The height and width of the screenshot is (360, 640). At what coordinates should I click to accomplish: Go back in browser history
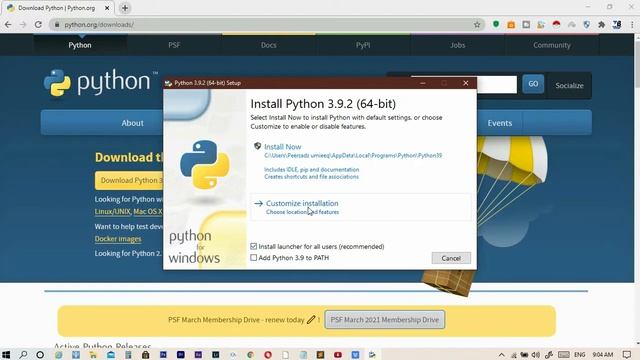point(8,24)
